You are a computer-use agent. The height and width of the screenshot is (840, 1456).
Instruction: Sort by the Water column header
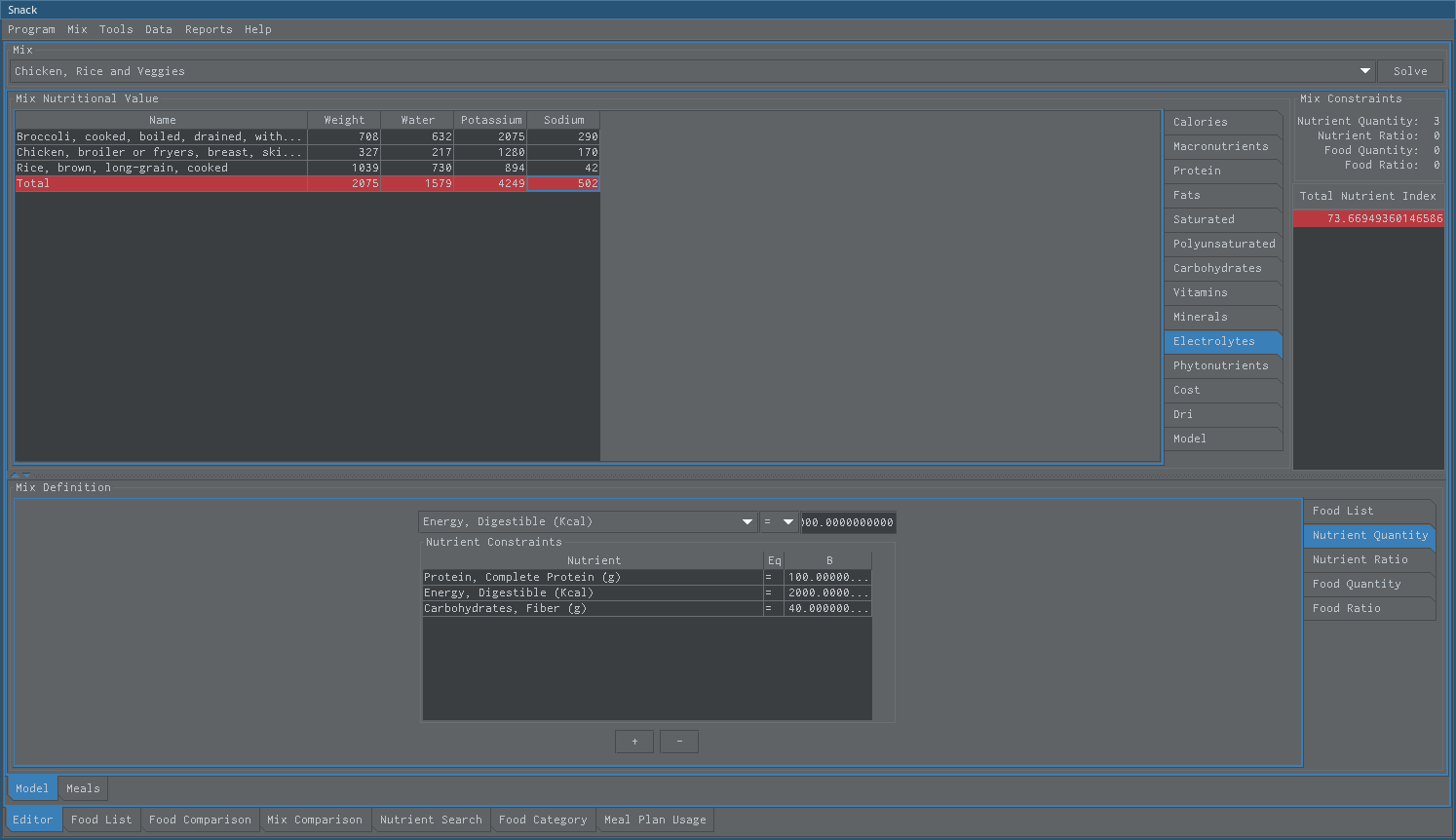(417, 120)
